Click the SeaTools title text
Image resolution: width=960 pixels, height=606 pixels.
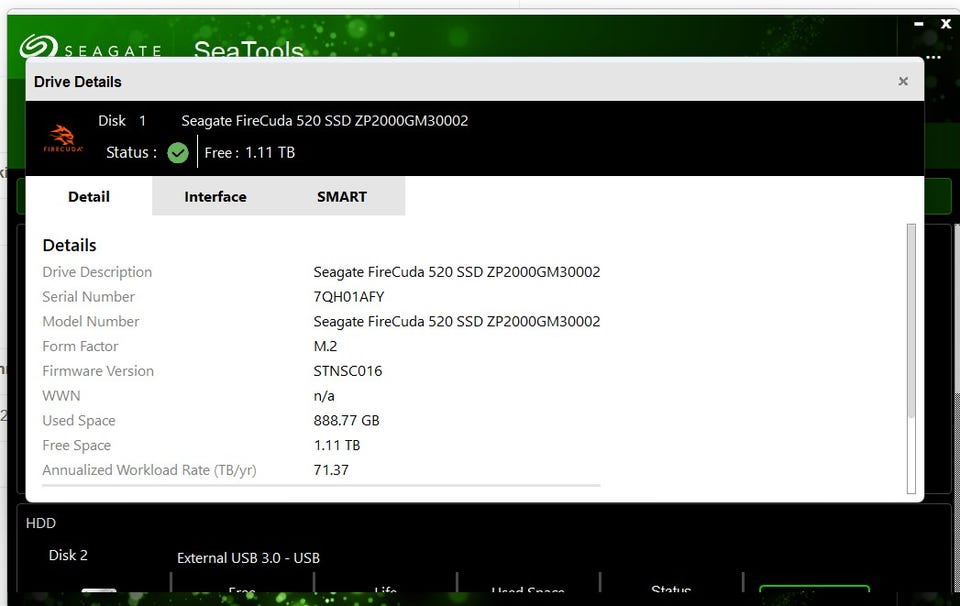tap(249, 48)
